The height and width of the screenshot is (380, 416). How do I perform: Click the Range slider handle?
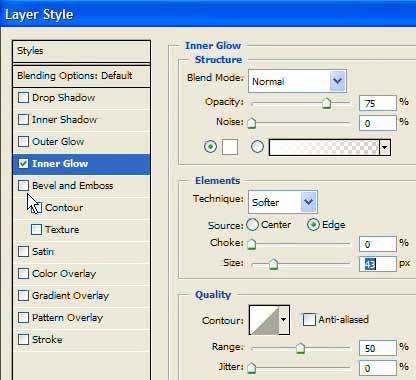300,348
